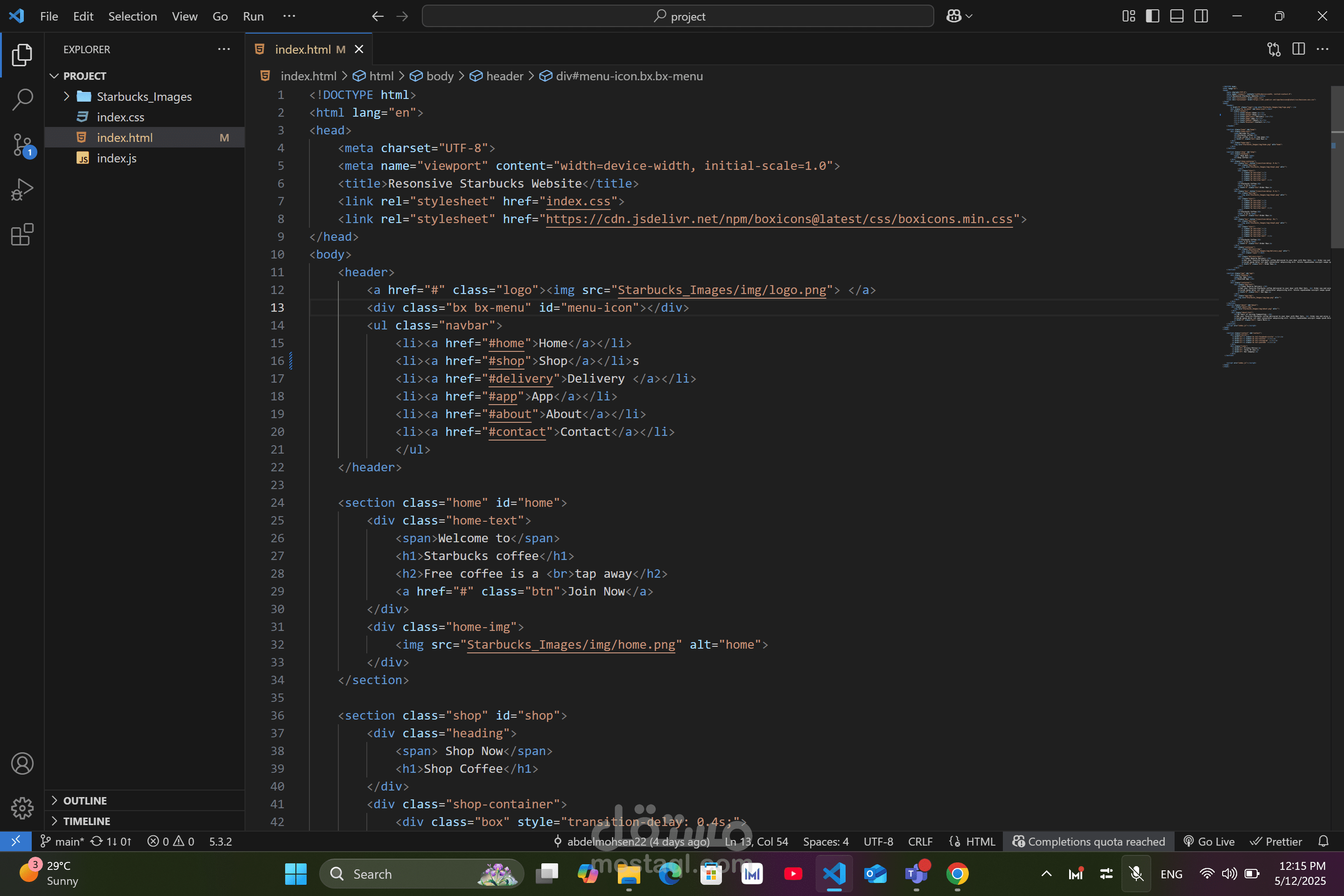Open the Manage settings gear
Screen dimensions: 1344x896
click(x=22, y=807)
